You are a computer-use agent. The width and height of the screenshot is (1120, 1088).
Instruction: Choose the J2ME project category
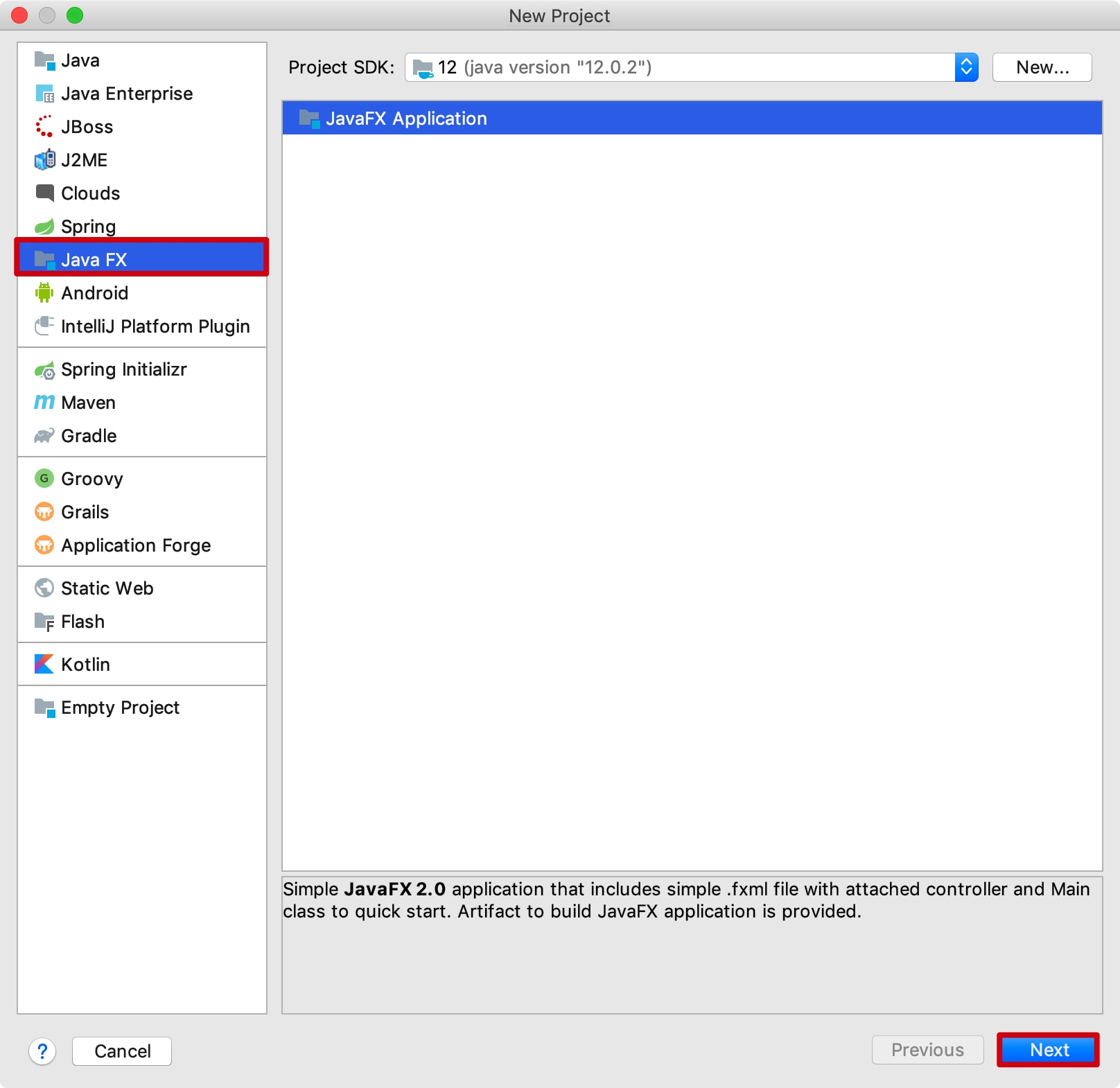pos(84,159)
